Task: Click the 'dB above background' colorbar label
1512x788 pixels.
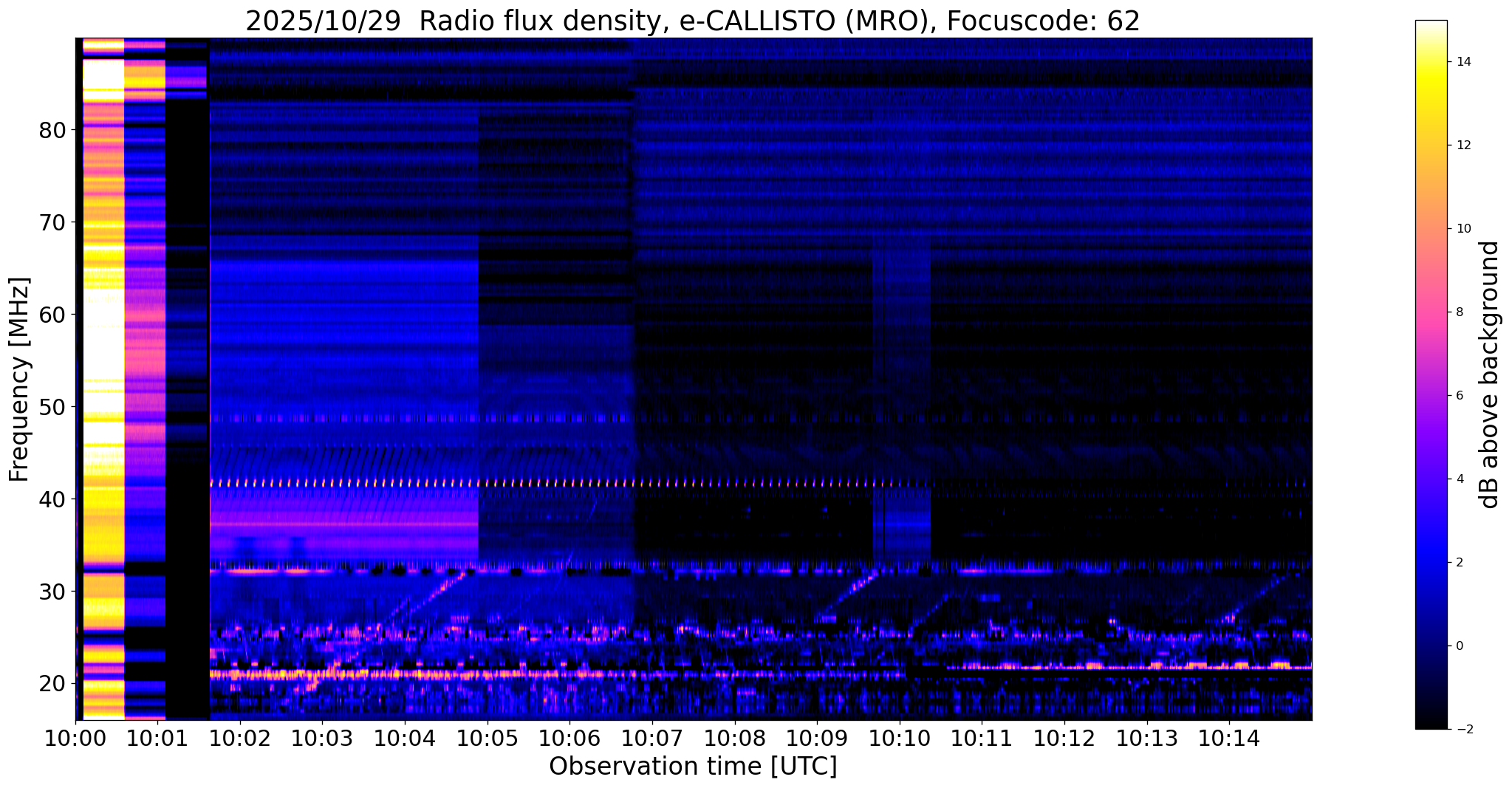Action: [x=1490, y=375]
